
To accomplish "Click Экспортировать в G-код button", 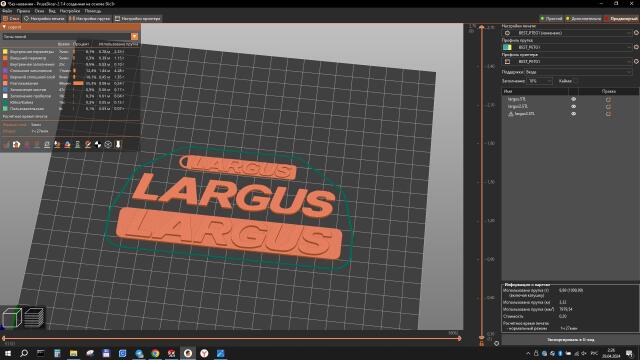I will (570, 340).
